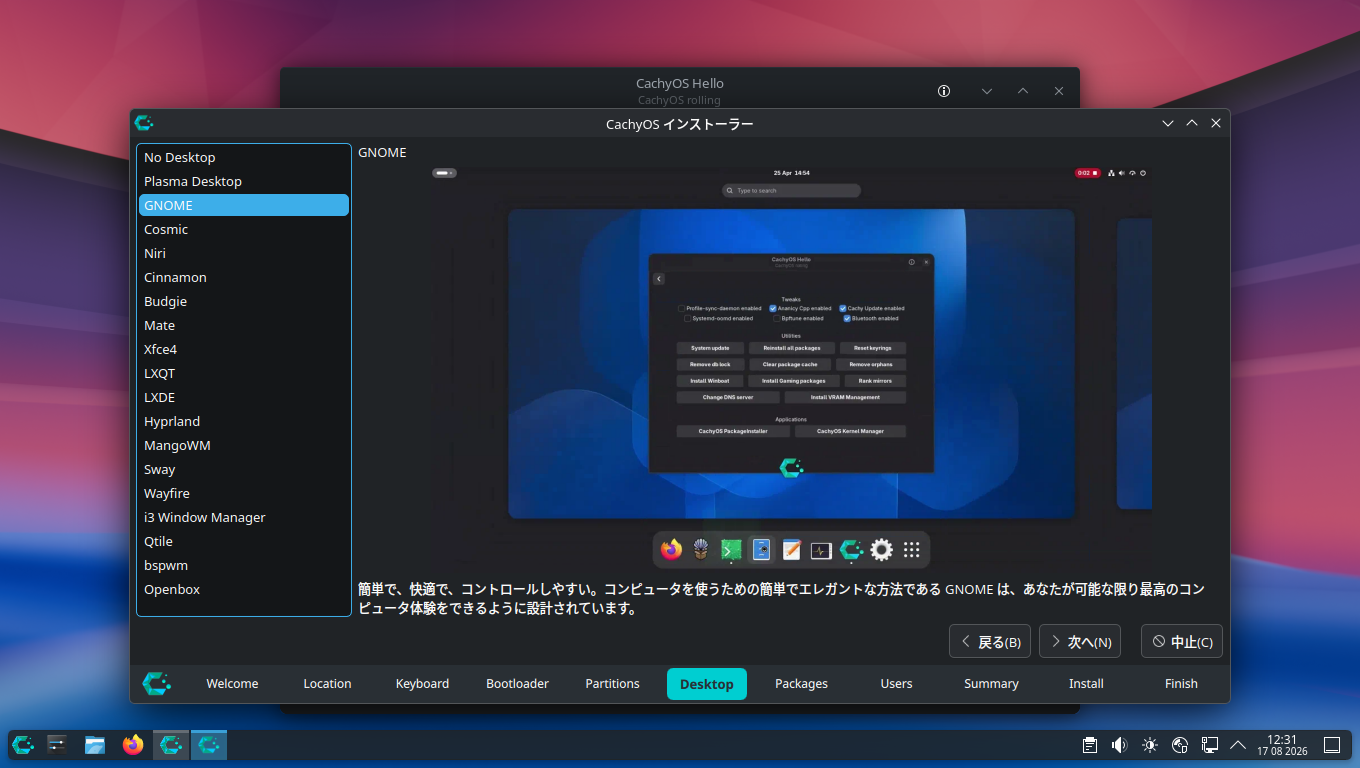1360x768 pixels.
Task: Choose the "Sway" entry
Action: tap(244, 469)
